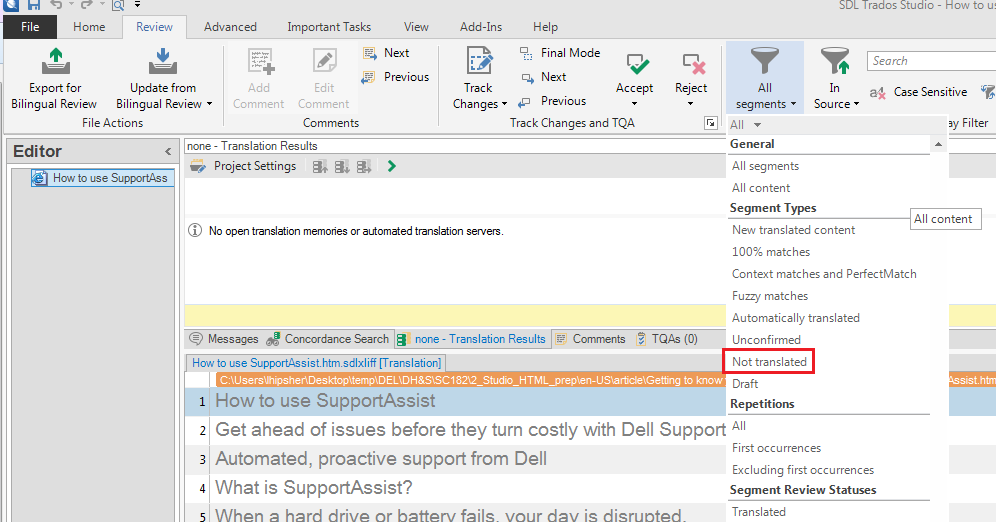Collapse the Editor pane chevron
The height and width of the screenshot is (522, 996).
(168, 151)
